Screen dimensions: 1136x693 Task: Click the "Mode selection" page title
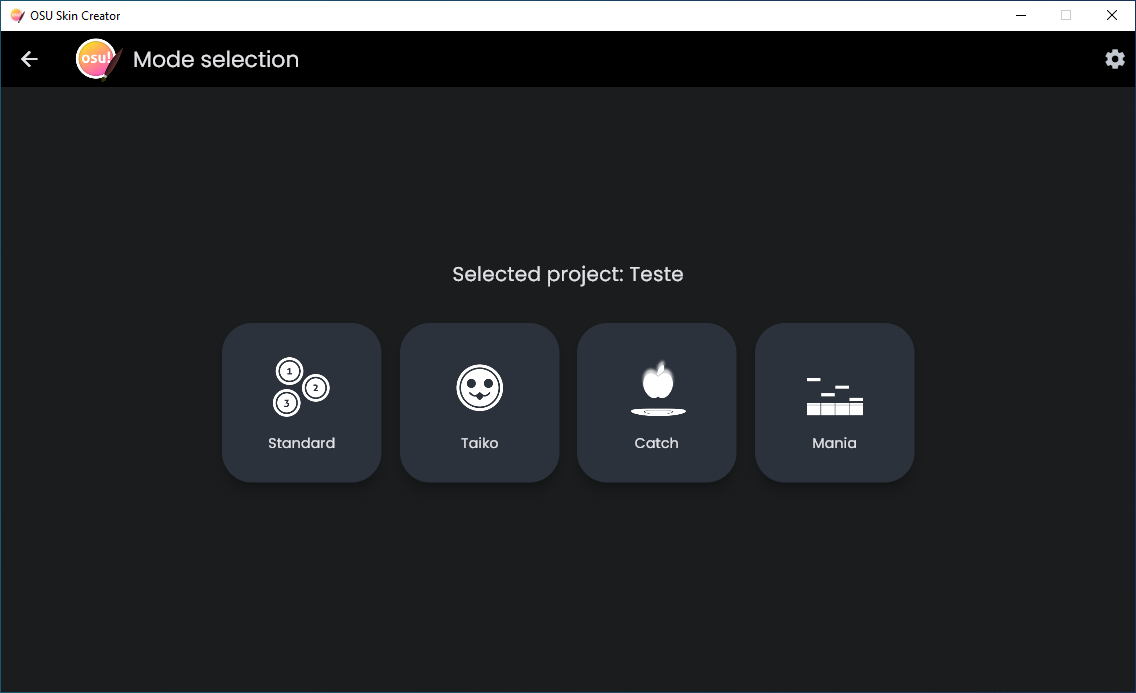pos(216,60)
